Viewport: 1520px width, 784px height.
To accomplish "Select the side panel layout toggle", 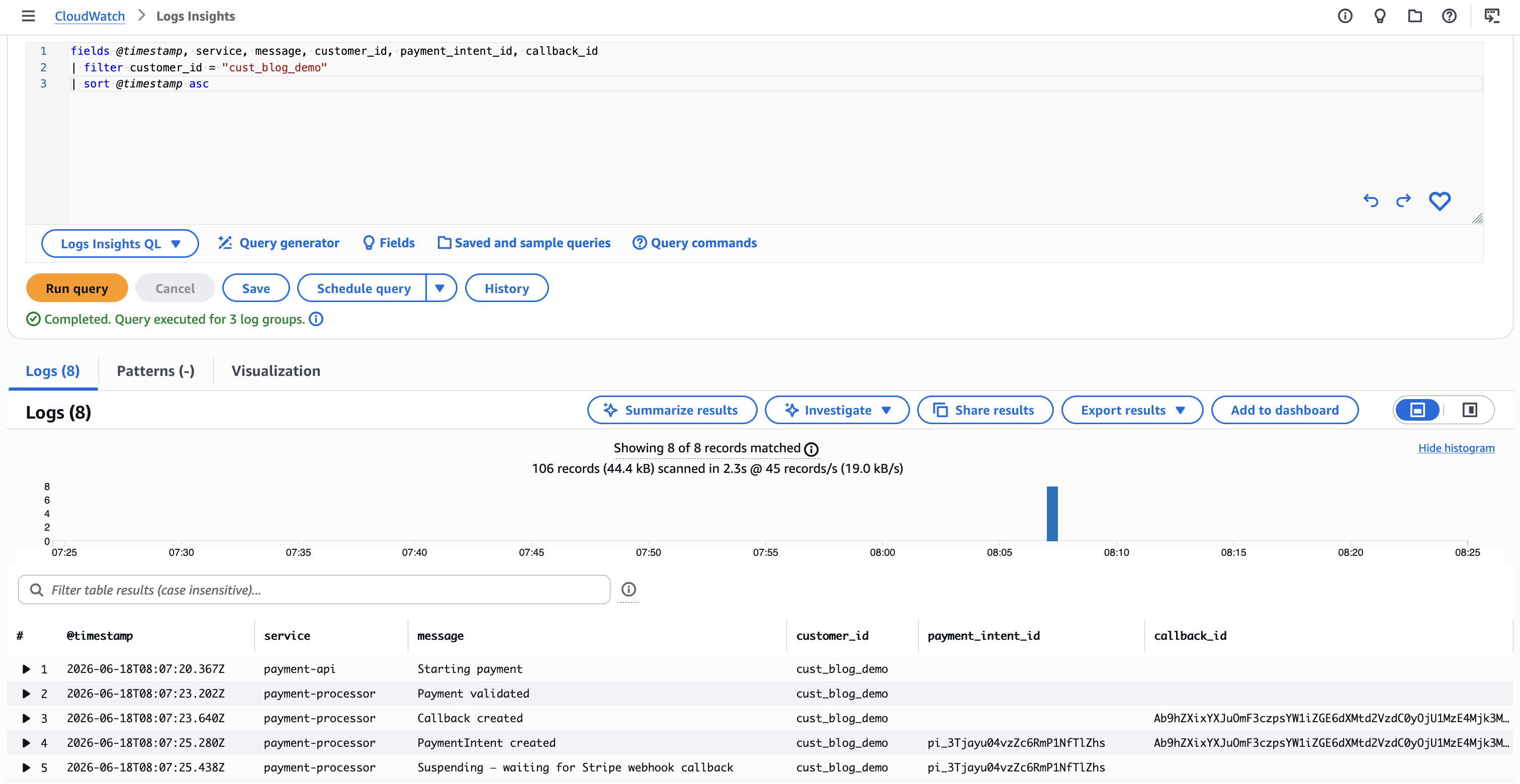I will pyautogui.click(x=1469, y=410).
